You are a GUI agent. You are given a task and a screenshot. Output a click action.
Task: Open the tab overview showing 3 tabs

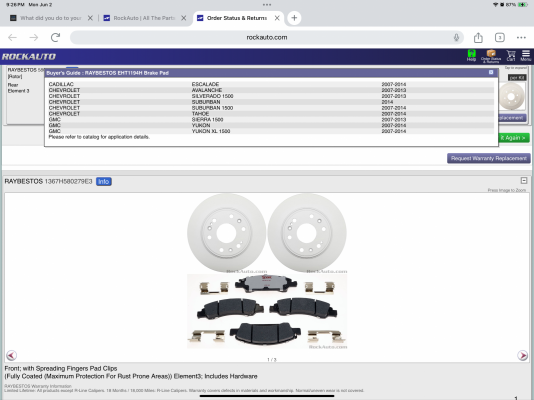pos(500,37)
